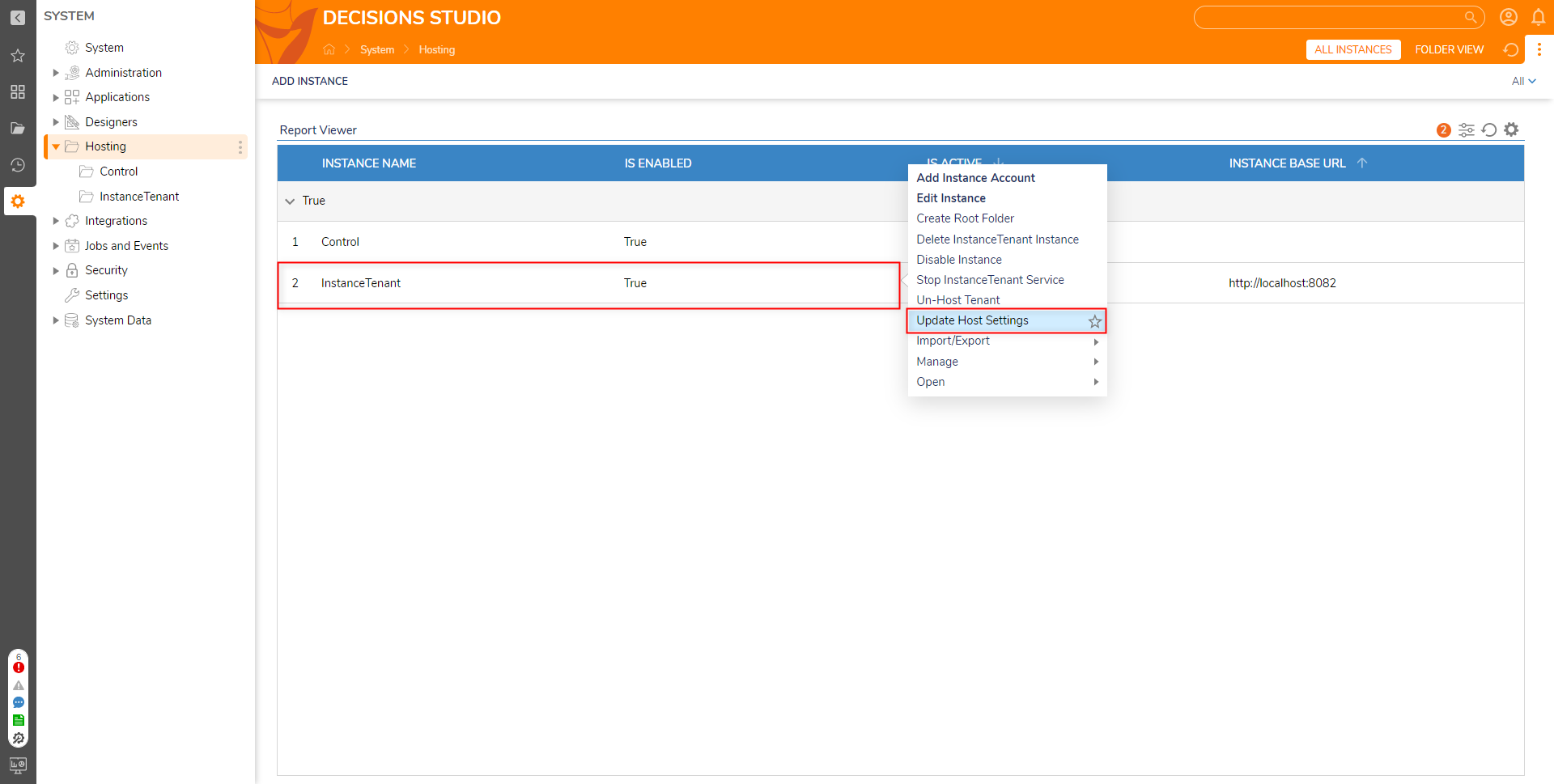Click the ALL INSTANCES button

click(x=1353, y=49)
